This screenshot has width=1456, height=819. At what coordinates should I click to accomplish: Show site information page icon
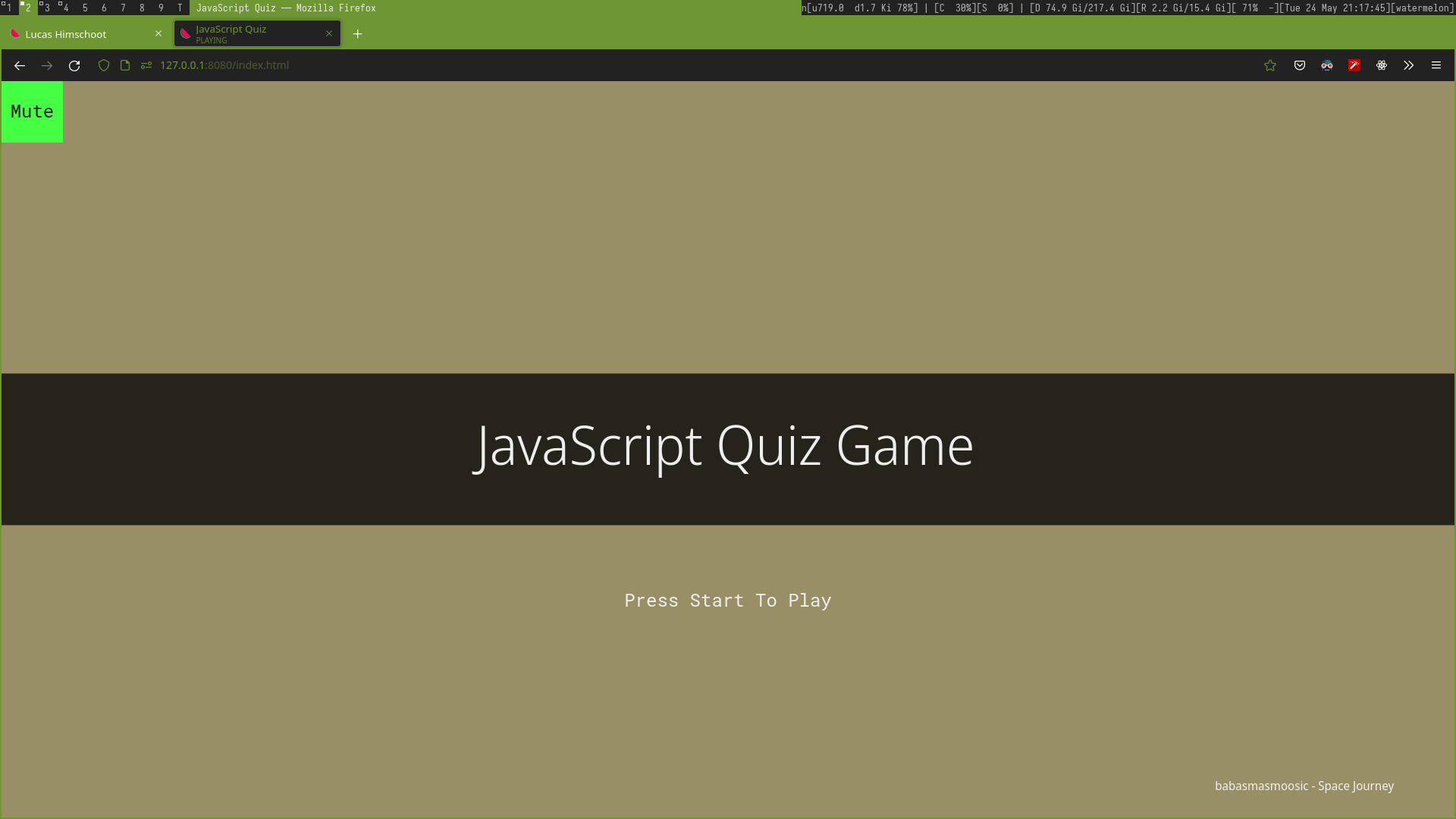coord(125,65)
